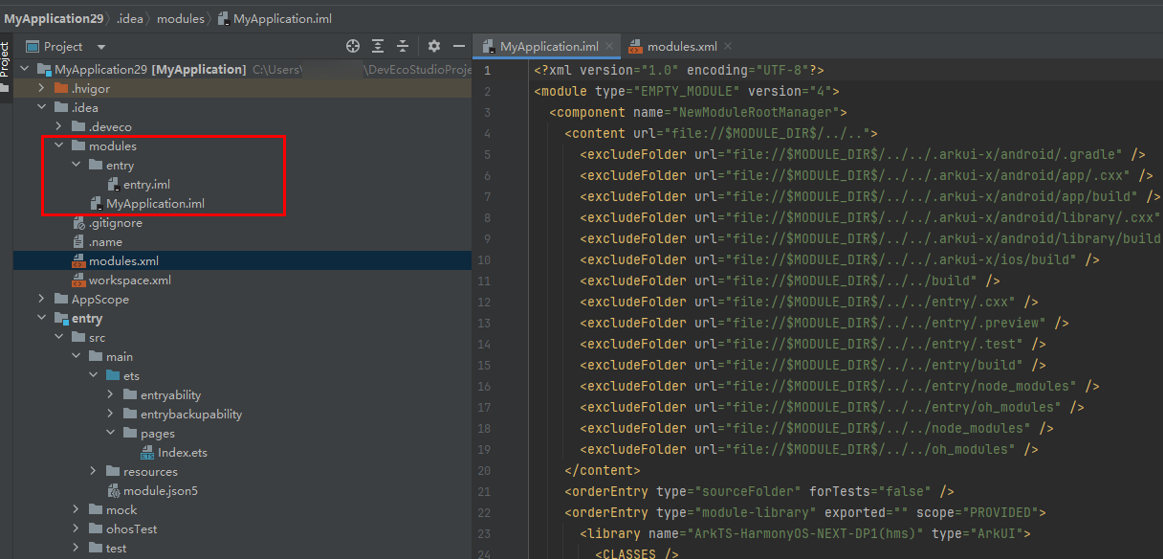Screen dimensions: 1163x559
Task: Collapse the modules folder
Action: coord(59,146)
